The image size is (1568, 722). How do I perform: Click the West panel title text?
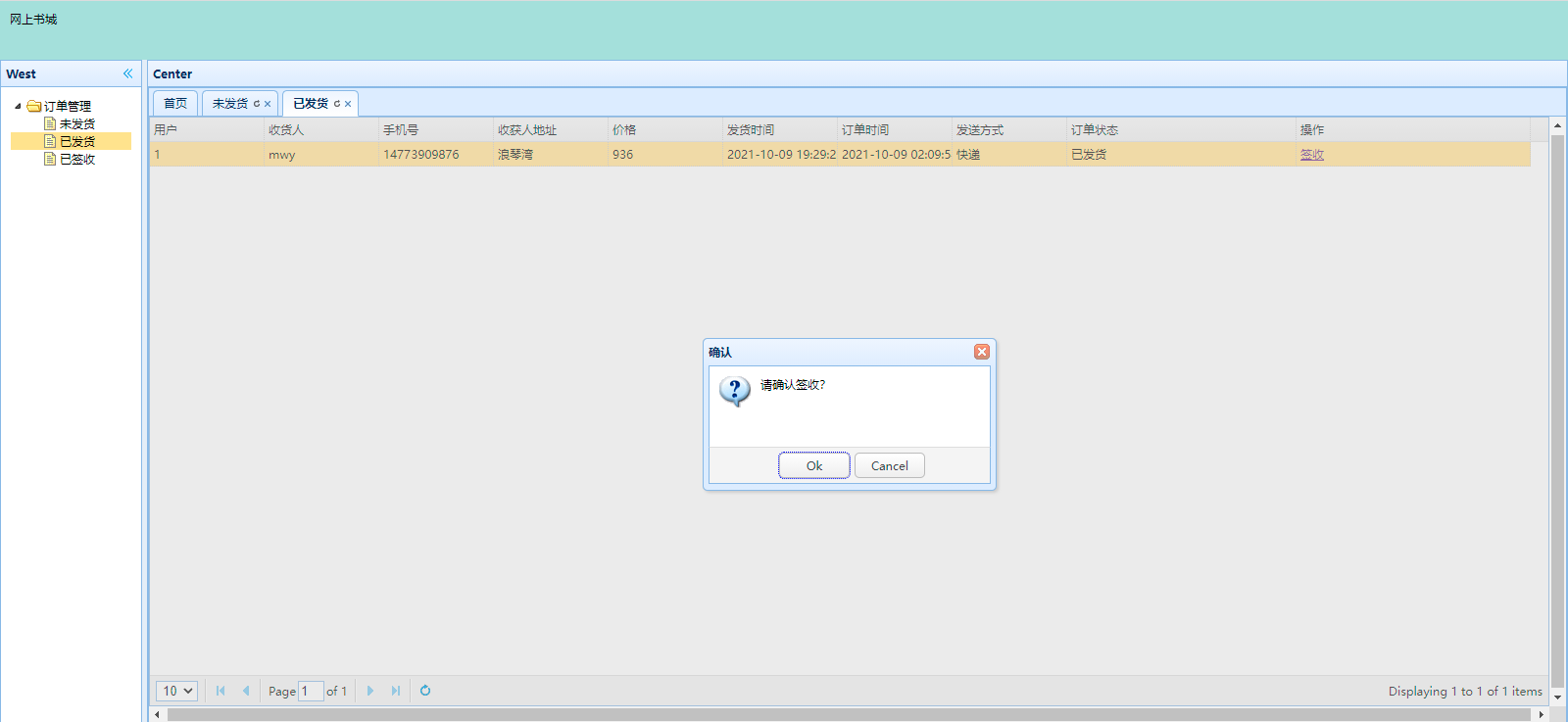21,74
